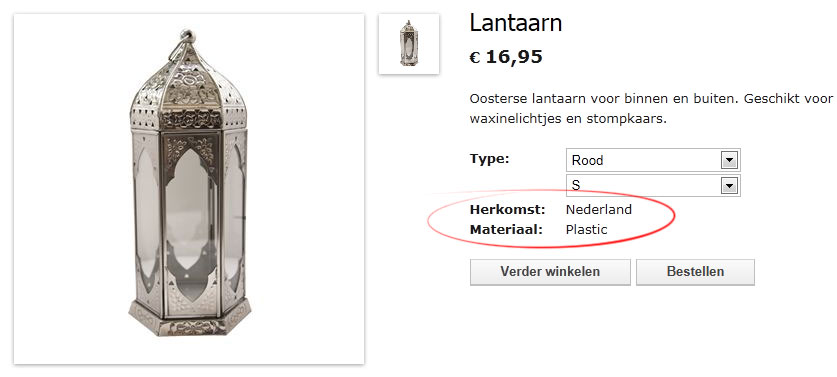Click the Verder winkelen button
The height and width of the screenshot is (377, 837).
click(550, 272)
